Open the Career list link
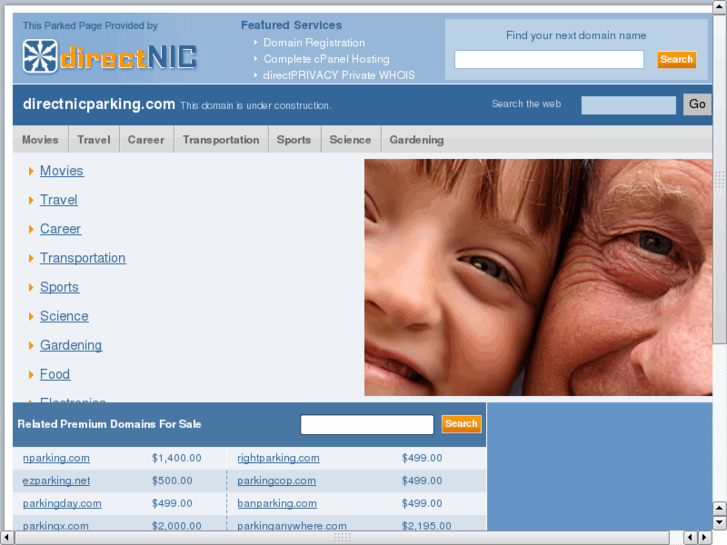 click(x=60, y=229)
